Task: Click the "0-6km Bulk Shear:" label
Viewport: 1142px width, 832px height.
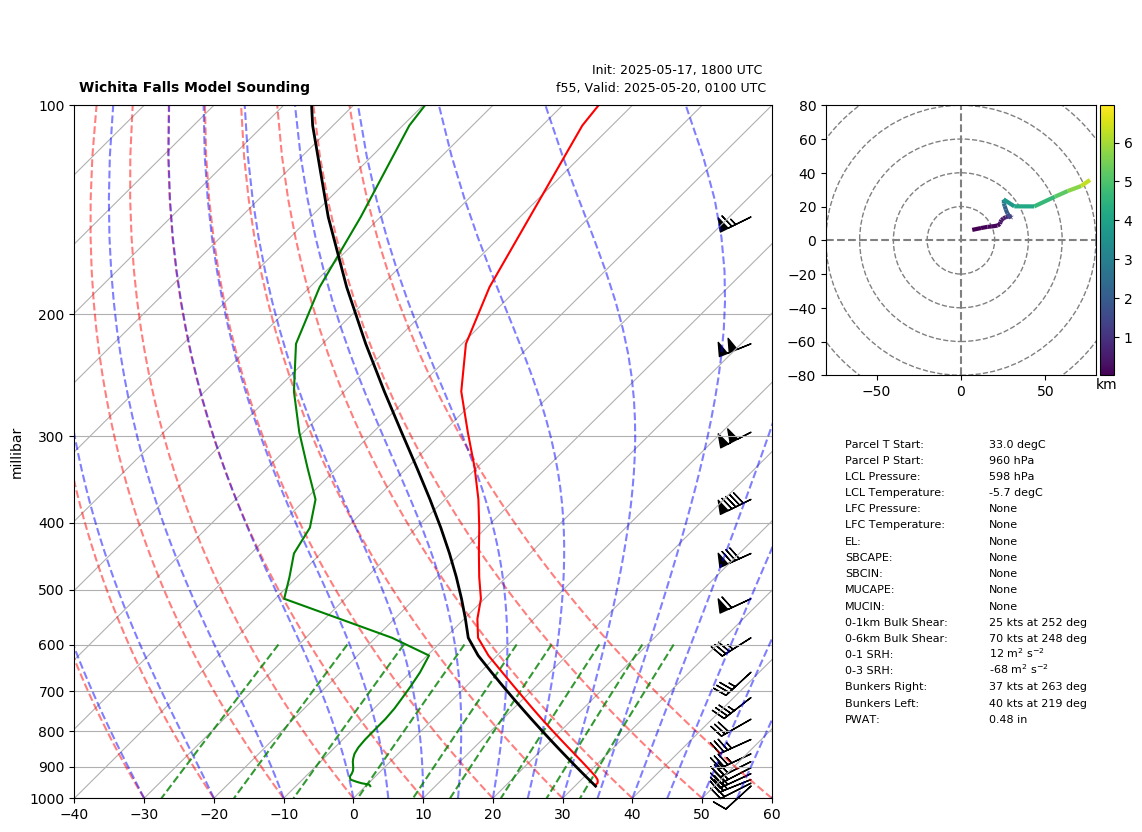Action: [x=896, y=638]
